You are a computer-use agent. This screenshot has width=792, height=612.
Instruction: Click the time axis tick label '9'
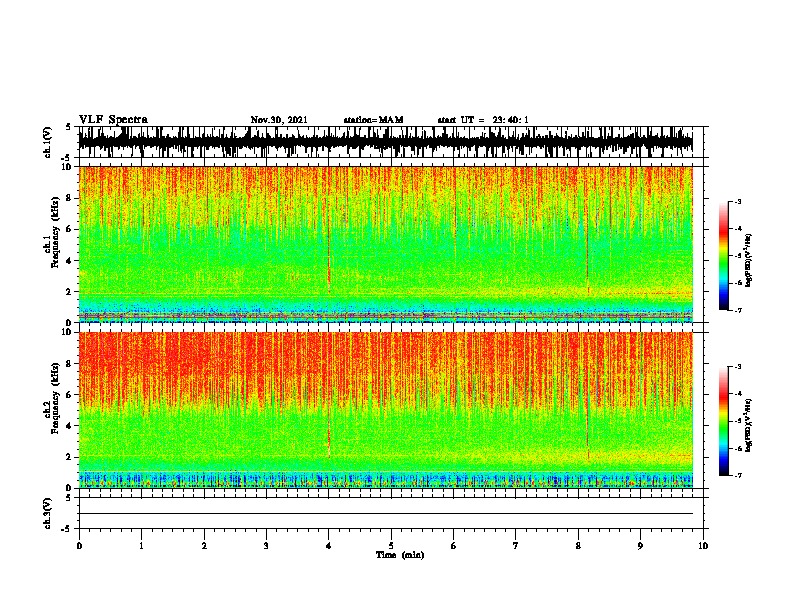tap(640, 546)
